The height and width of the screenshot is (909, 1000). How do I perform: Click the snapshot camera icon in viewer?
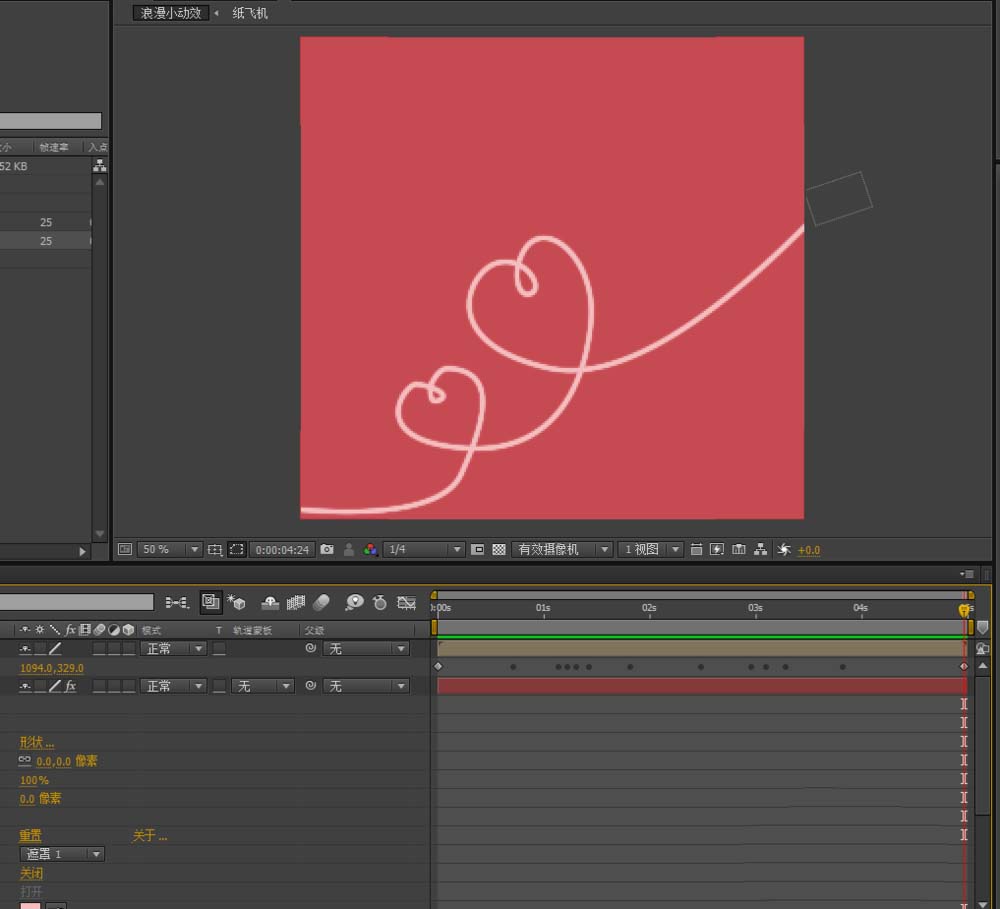[327, 550]
